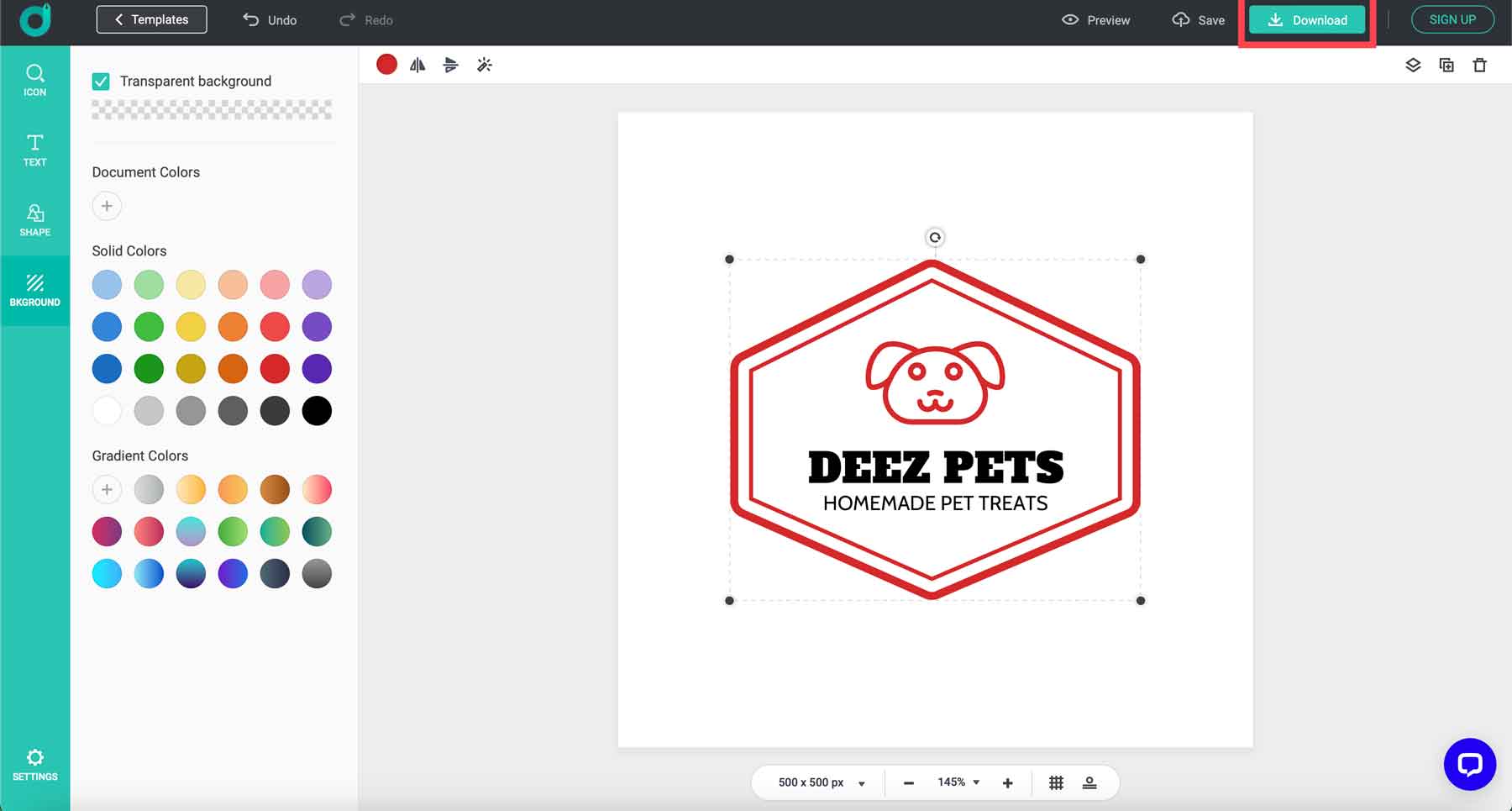The image size is (1512, 811).
Task: Open the Text panel in the sidebar
Action: pos(34,150)
